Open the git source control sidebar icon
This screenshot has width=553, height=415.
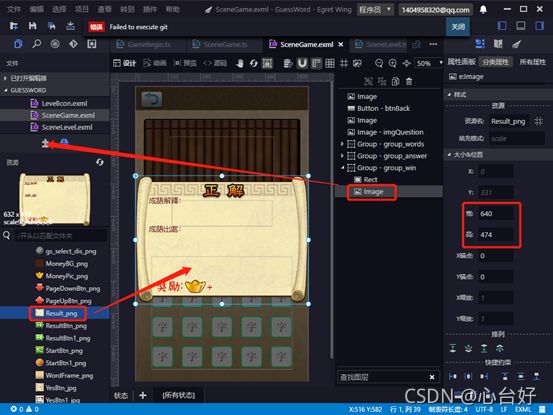pyautogui.click(x=73, y=44)
